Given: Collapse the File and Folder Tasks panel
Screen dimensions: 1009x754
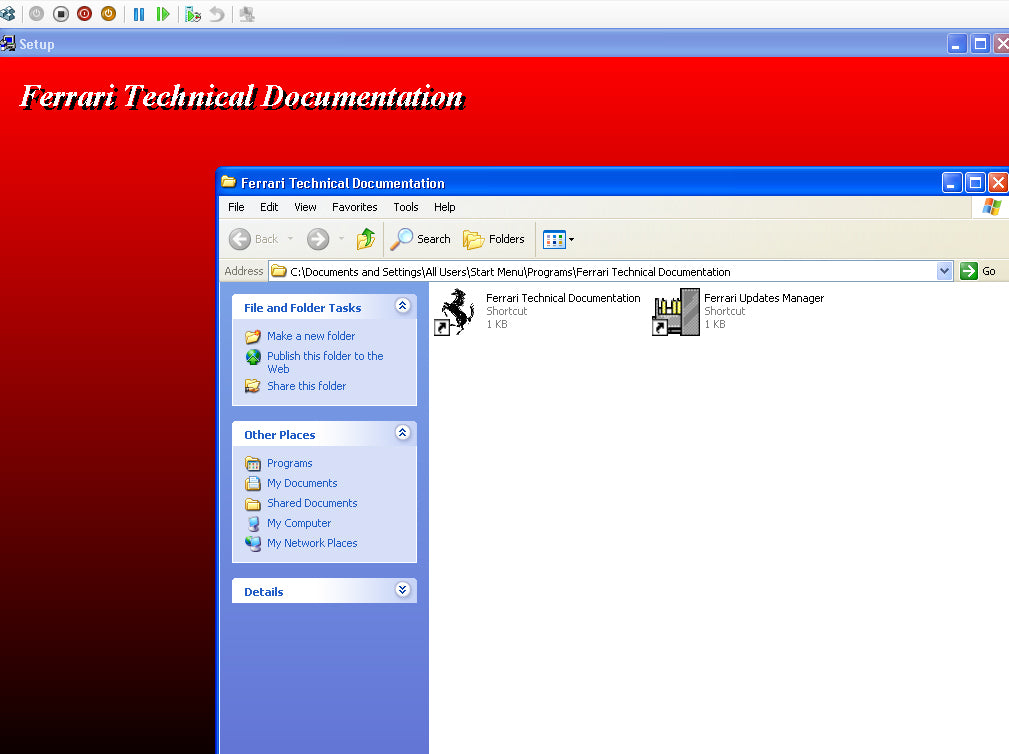Looking at the screenshot, I should click(x=402, y=306).
